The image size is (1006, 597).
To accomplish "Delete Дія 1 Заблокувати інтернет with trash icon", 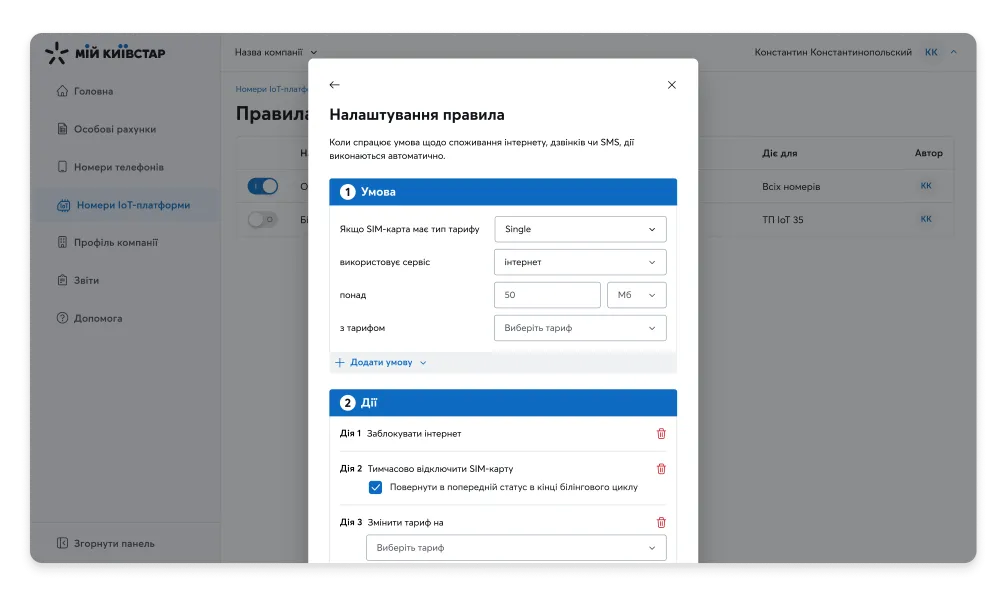I will tap(661, 433).
